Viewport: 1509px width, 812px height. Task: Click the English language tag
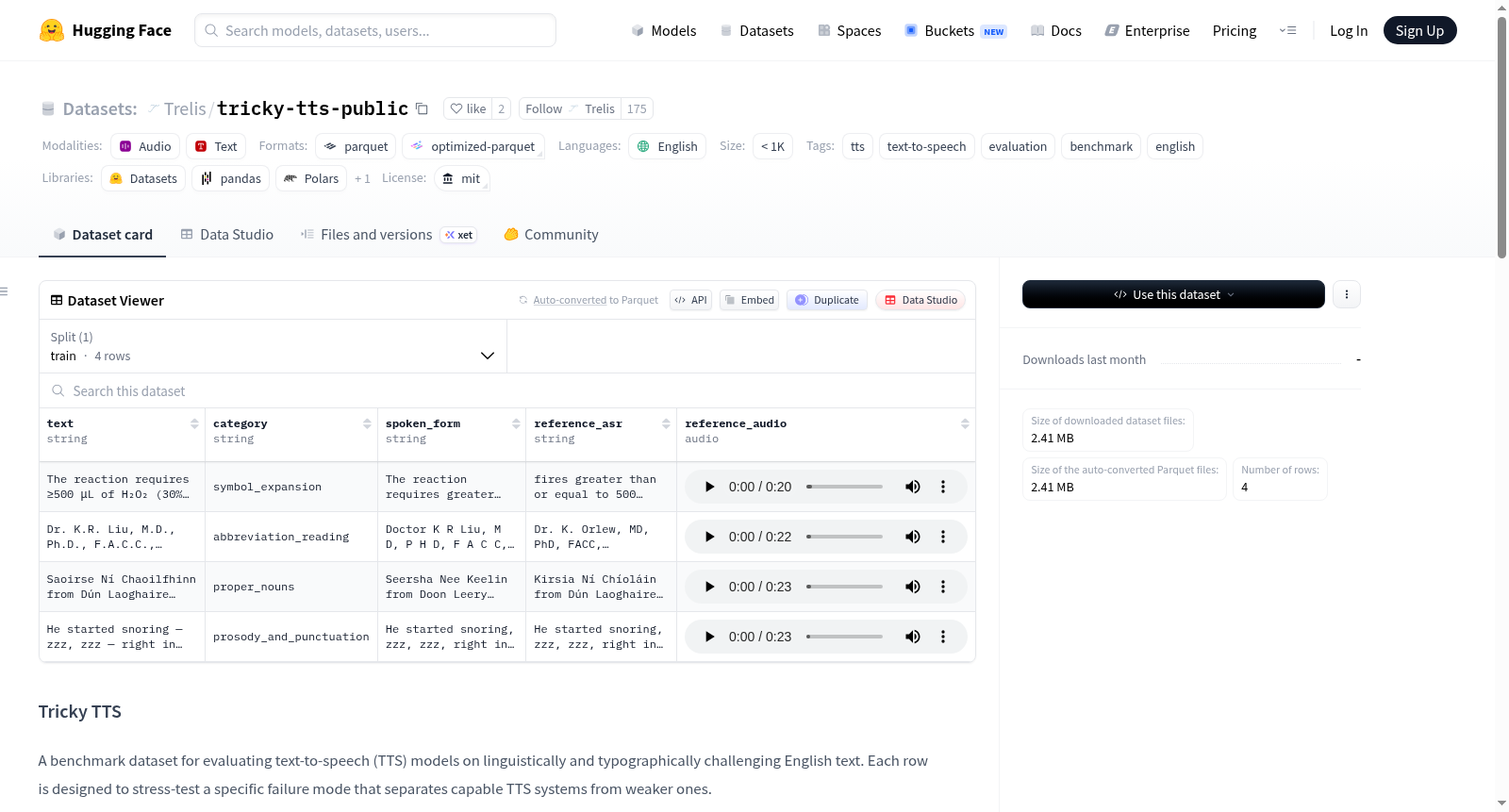point(668,146)
